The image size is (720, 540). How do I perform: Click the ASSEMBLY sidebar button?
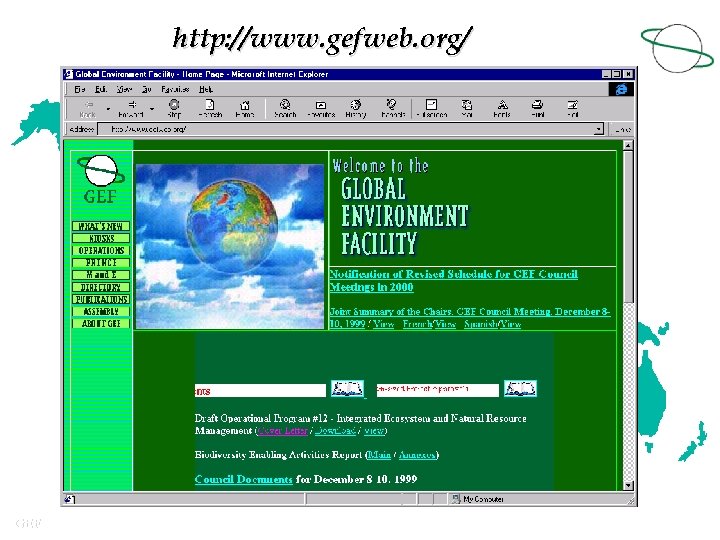(101, 312)
